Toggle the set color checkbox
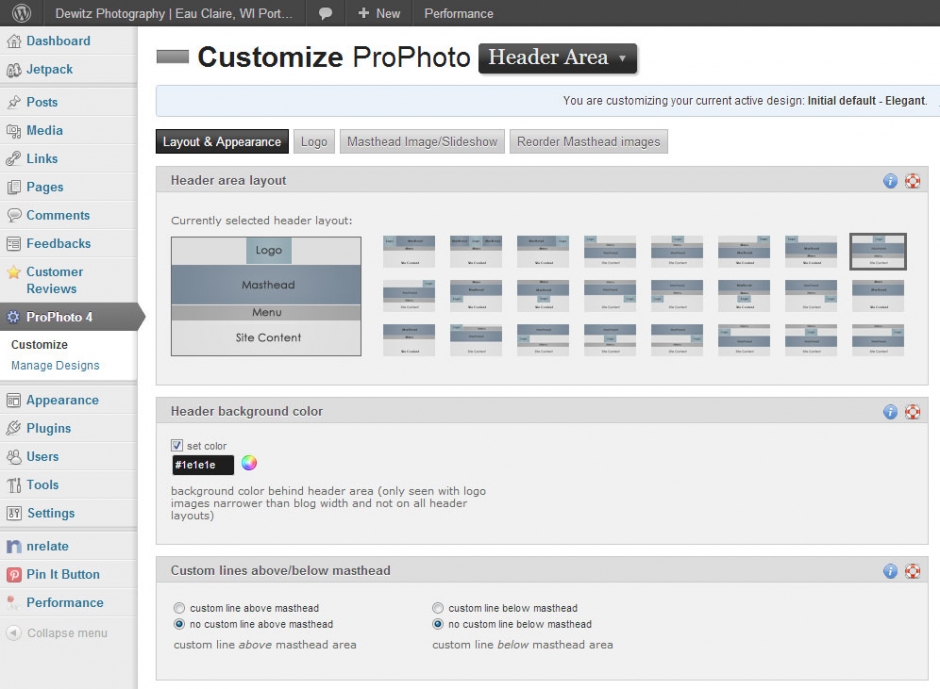The image size is (940, 689). (x=177, y=445)
